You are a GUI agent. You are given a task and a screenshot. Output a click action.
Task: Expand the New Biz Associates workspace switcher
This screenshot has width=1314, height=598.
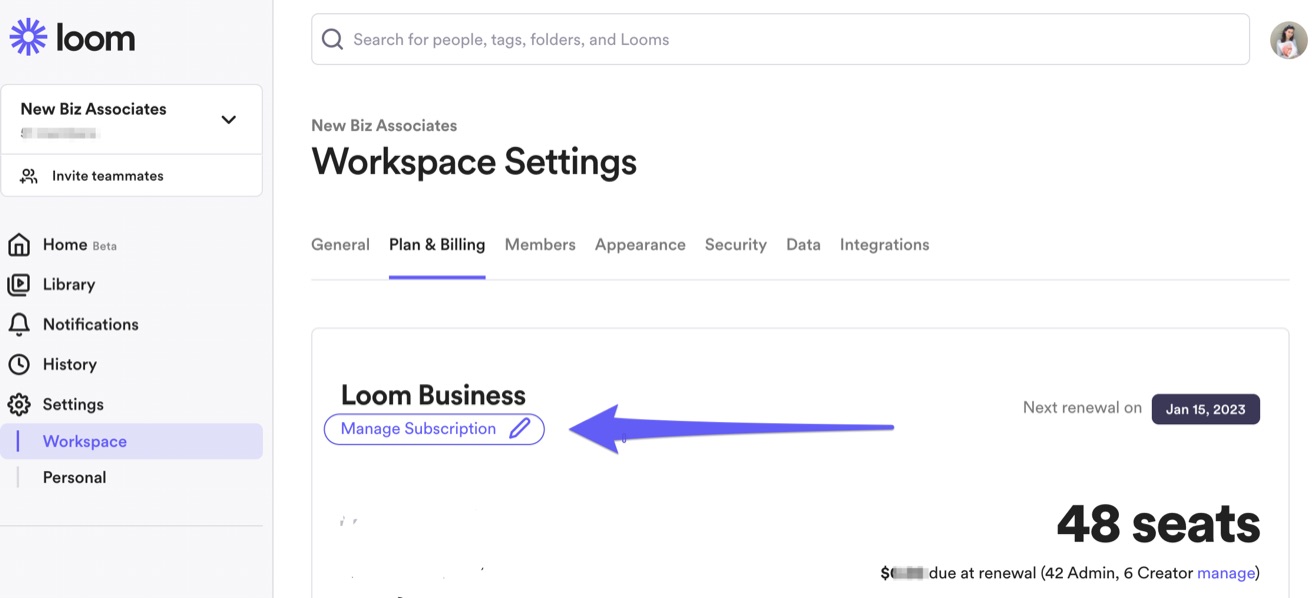tap(228, 120)
